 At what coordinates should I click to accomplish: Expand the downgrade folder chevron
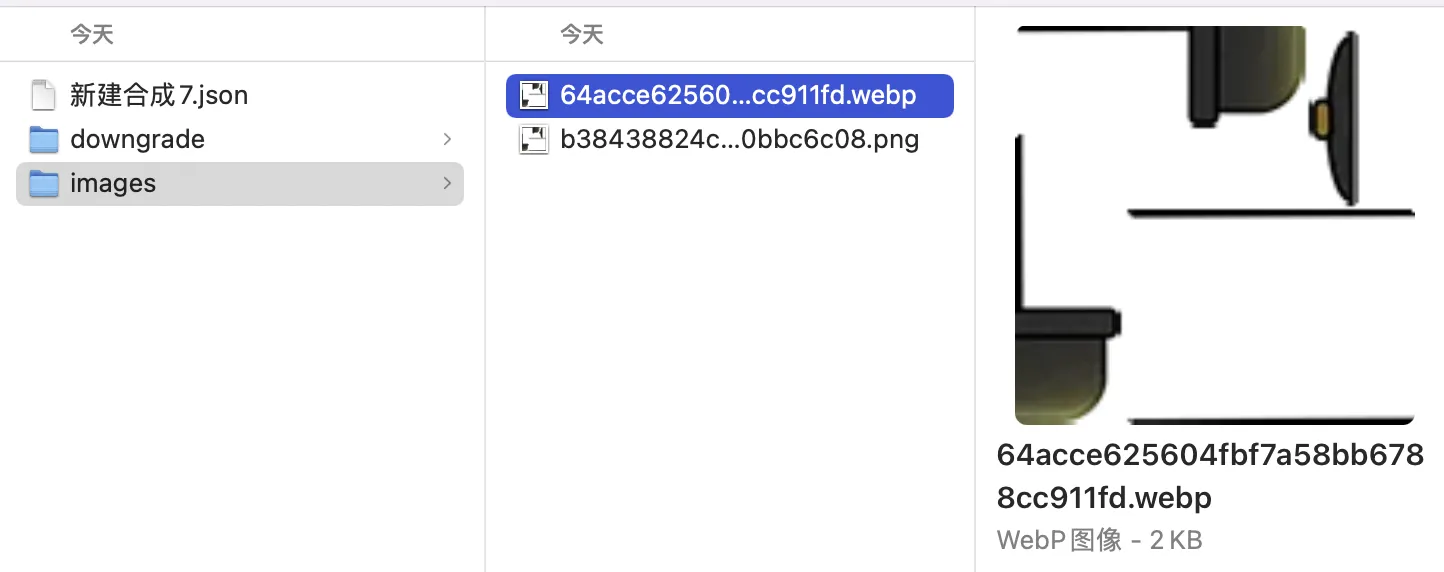click(447, 139)
